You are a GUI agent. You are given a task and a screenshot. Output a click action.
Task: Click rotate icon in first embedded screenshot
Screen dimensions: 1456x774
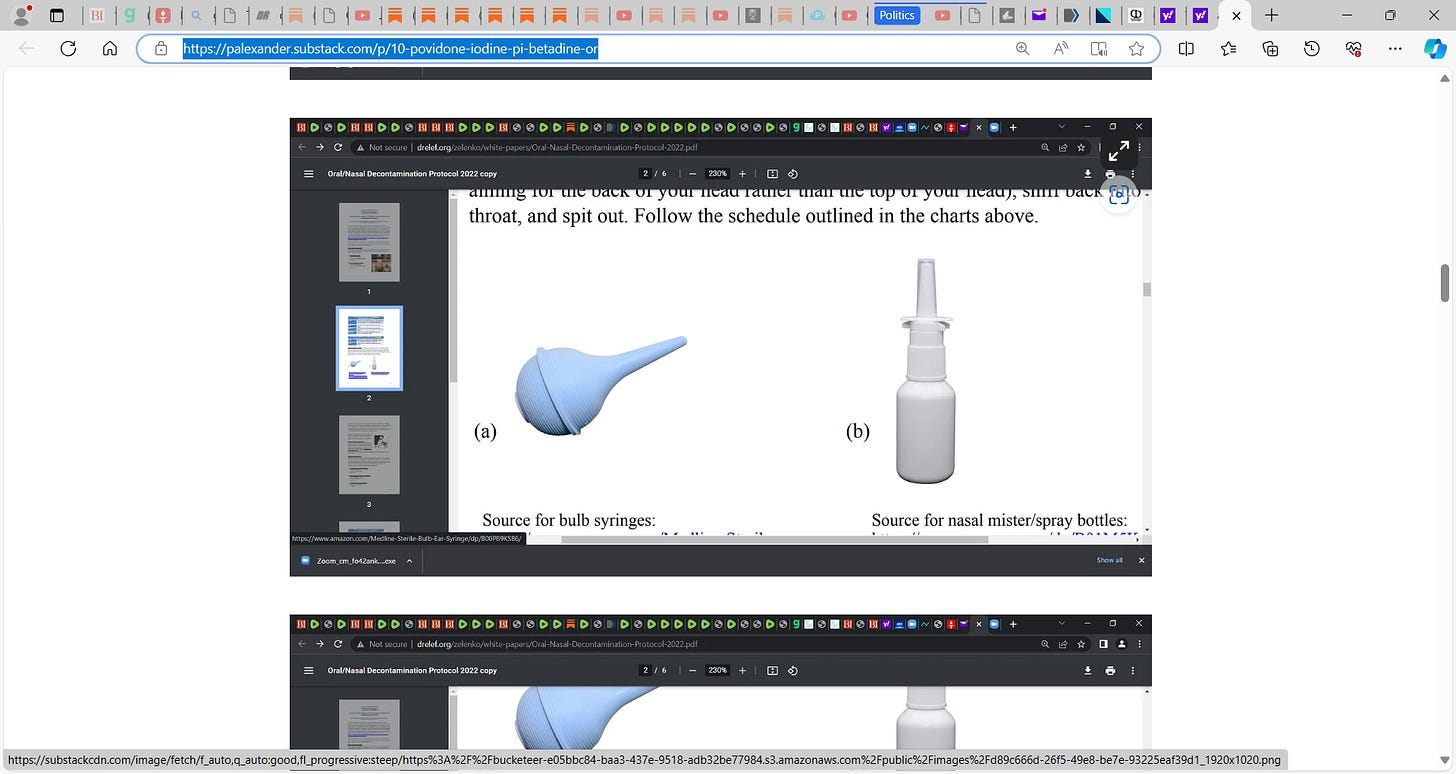793,173
